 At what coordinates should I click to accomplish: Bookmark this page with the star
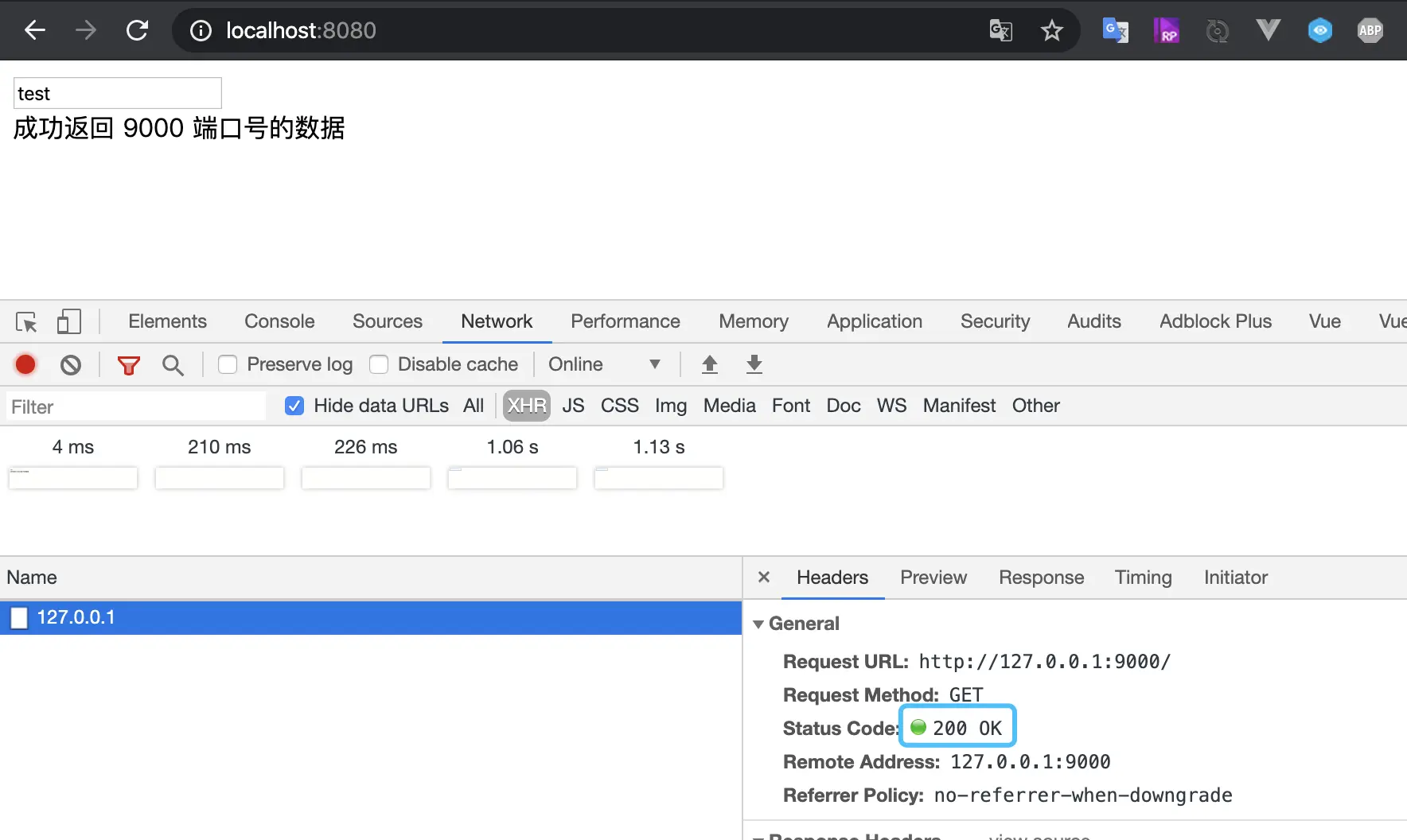point(1052,30)
